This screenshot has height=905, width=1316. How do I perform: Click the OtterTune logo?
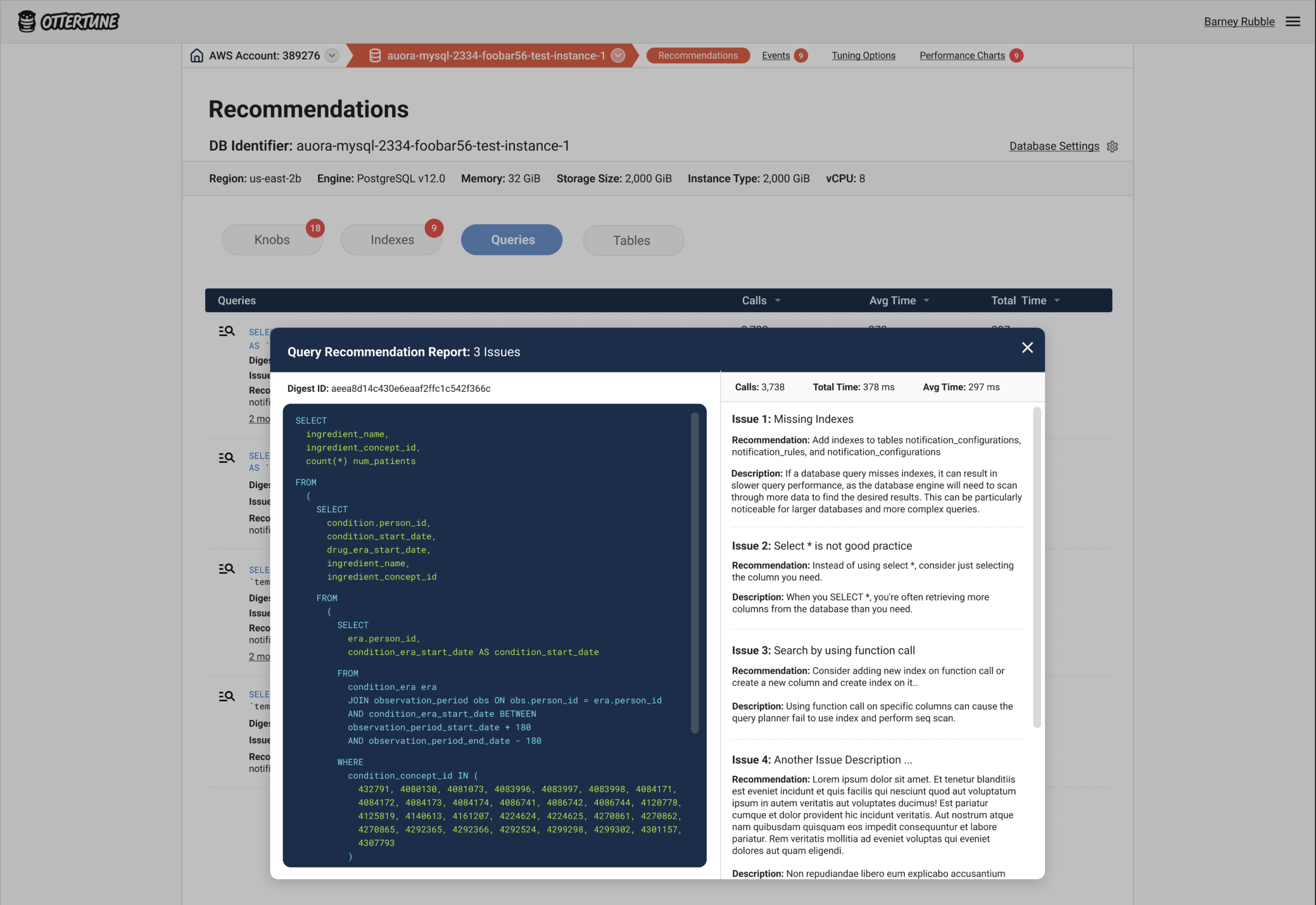[x=68, y=22]
